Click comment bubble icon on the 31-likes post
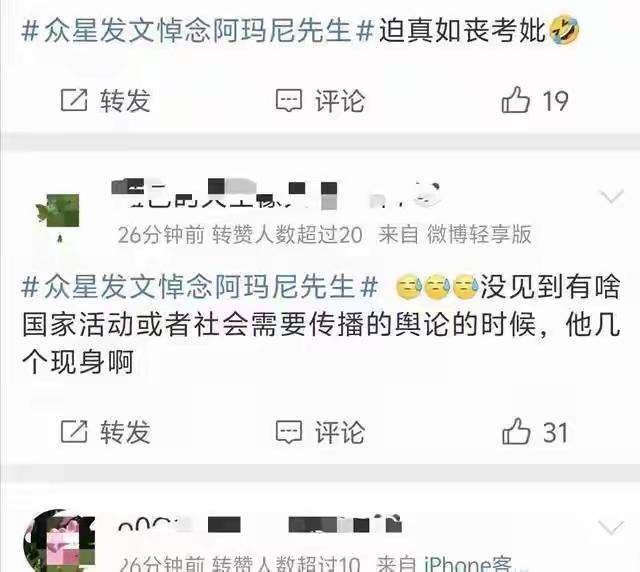Image resolution: width=640 pixels, height=572 pixels. click(289, 432)
